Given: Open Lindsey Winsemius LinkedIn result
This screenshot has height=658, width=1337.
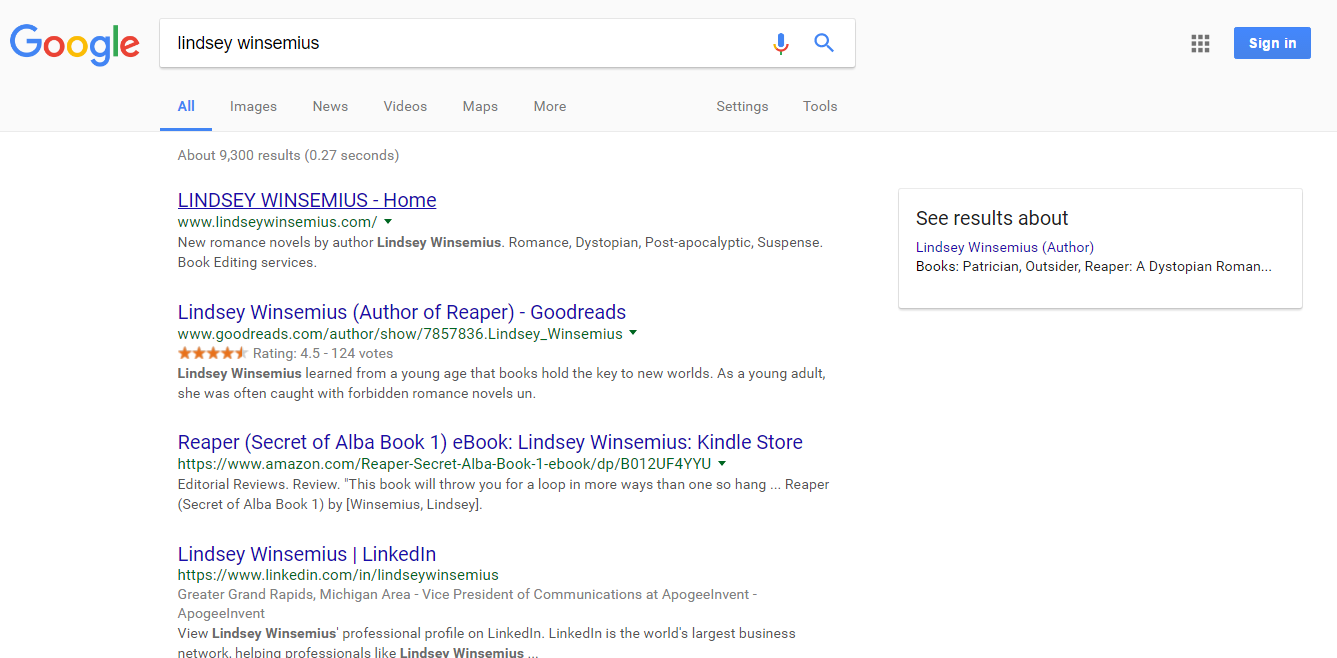Looking at the screenshot, I should point(307,554).
